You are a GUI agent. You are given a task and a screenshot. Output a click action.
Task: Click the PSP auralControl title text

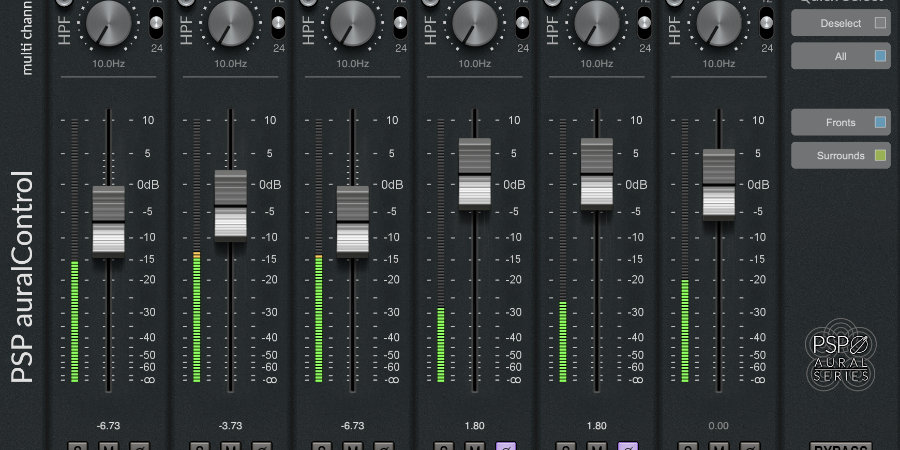[x=23, y=277]
